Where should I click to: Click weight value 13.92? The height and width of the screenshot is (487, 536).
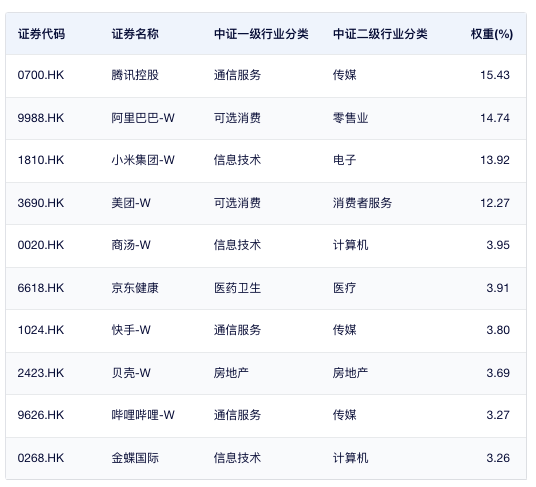click(495, 160)
